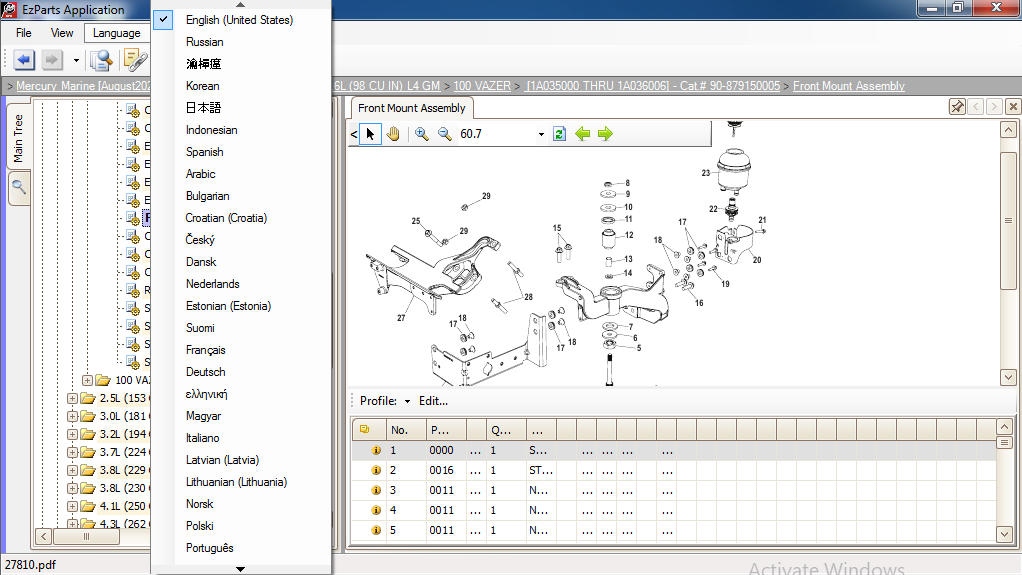The height and width of the screenshot is (575, 1022).
Task: Click info icon for part row 1
Action: click(x=376, y=450)
